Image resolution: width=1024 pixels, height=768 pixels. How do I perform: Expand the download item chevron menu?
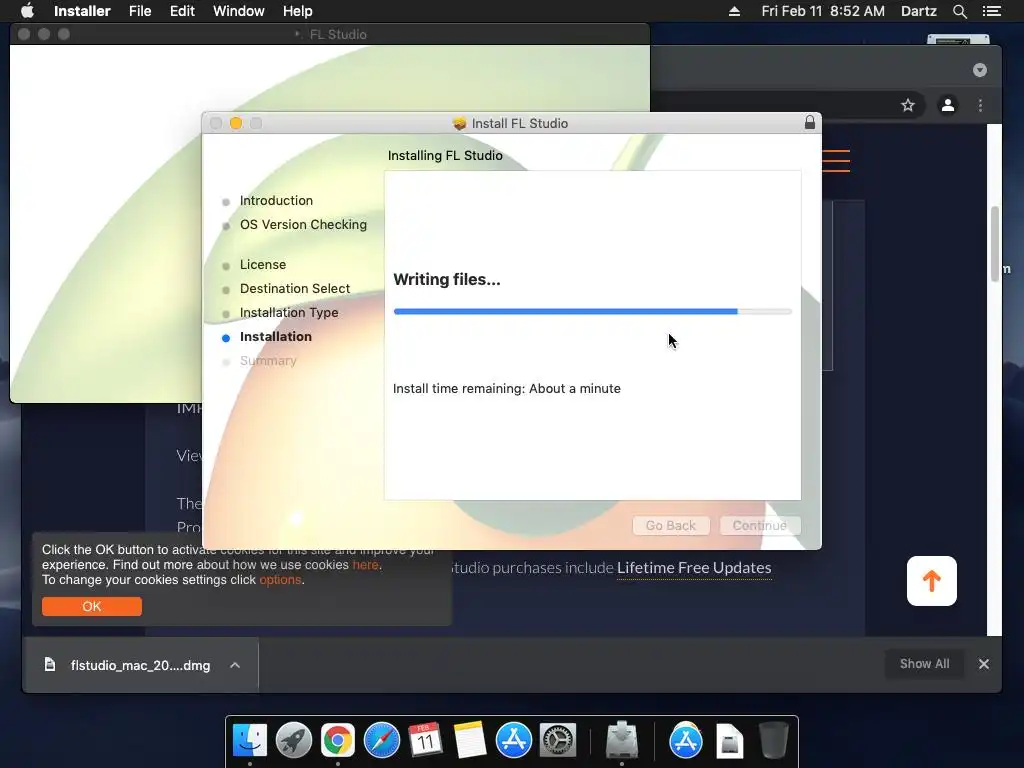pos(235,665)
